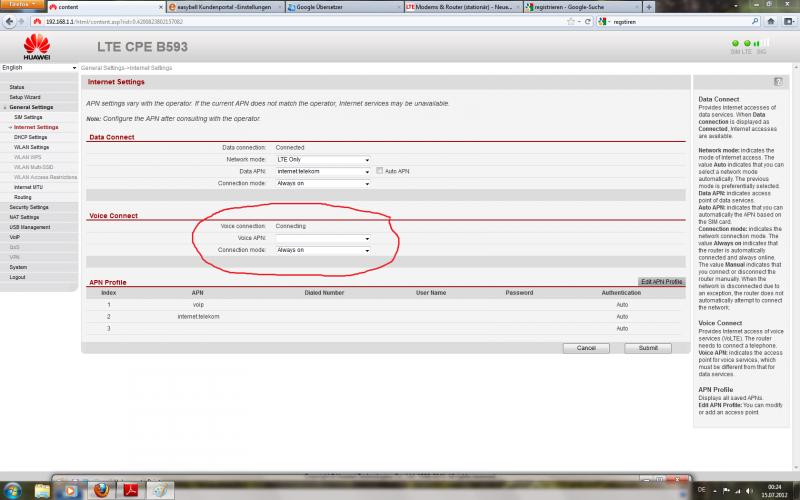Click the Google search engine icon
Screen dimensions: 800x500
point(603,21)
